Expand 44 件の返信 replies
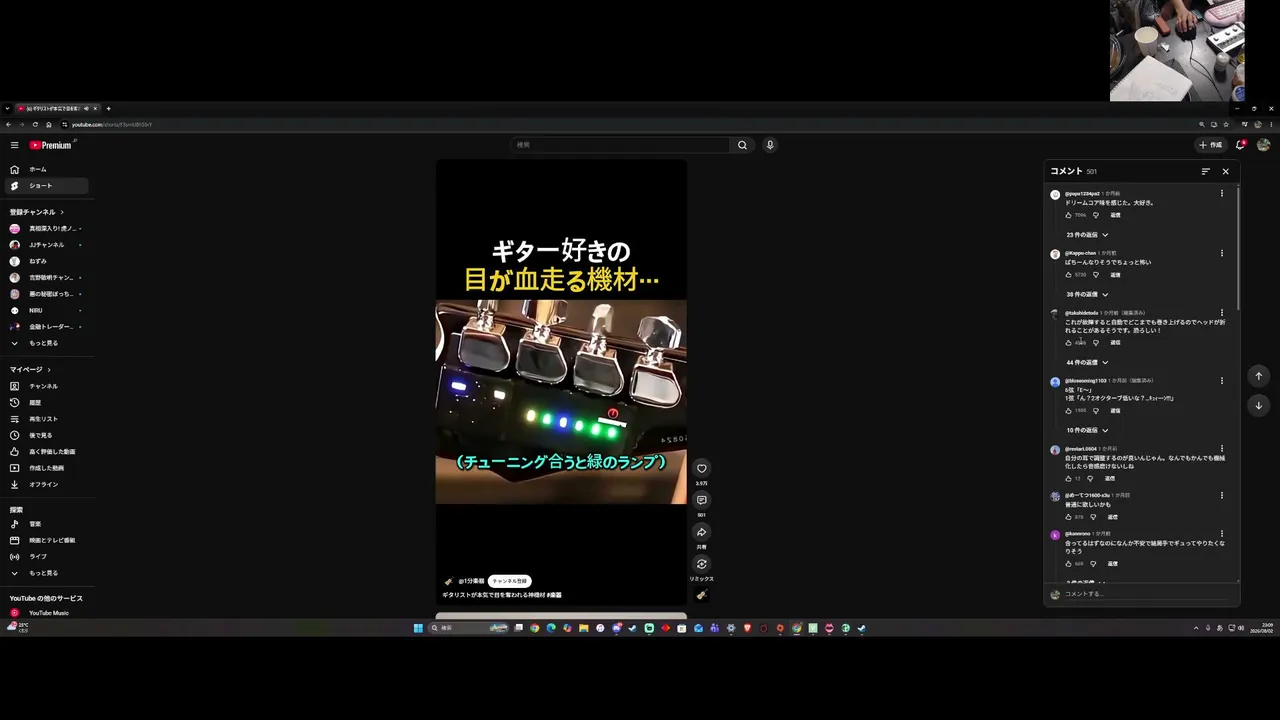The height and width of the screenshot is (720, 1280). [1087, 363]
